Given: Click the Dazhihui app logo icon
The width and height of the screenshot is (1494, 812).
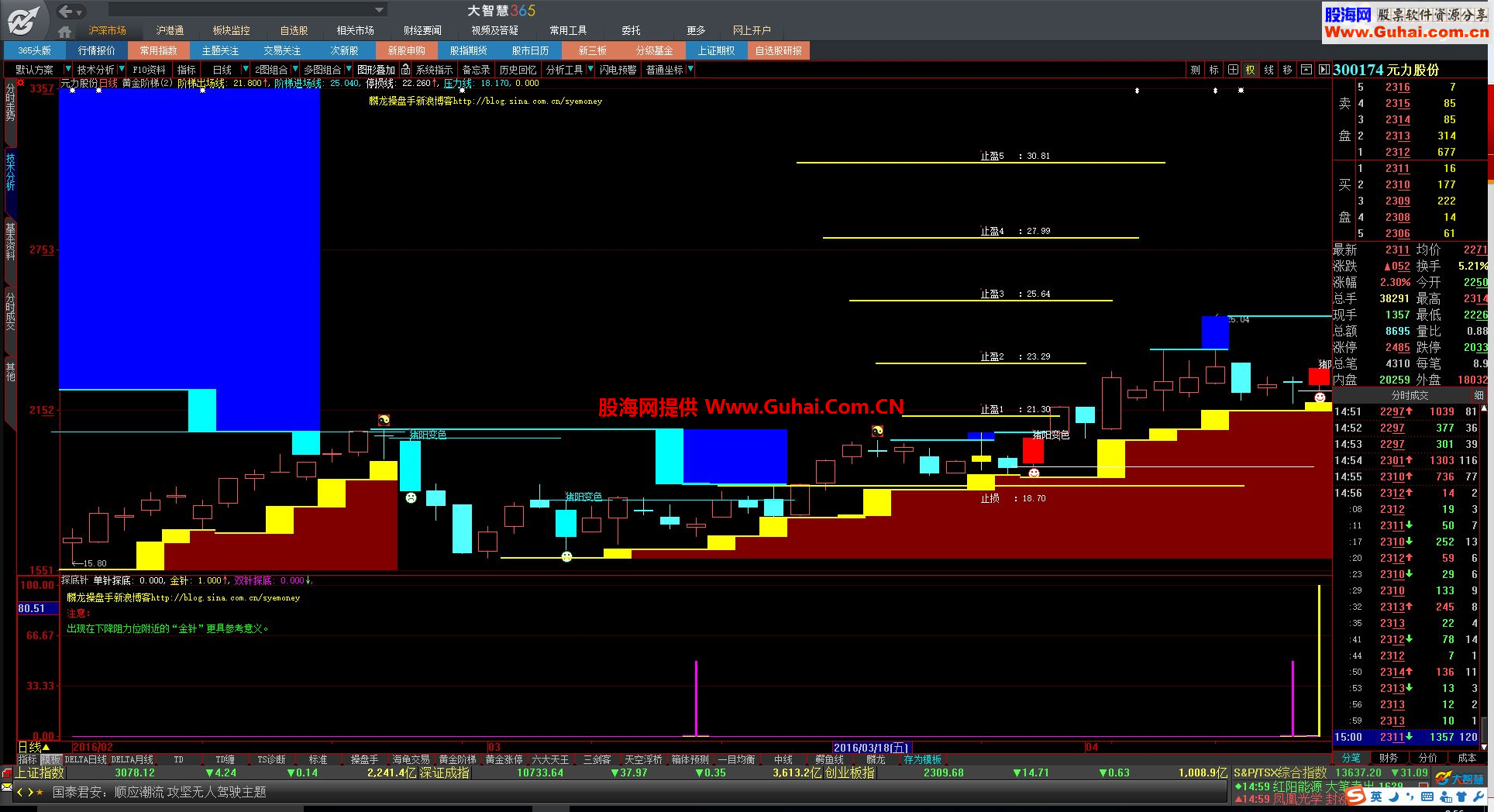Looking at the screenshot, I should coord(24,19).
